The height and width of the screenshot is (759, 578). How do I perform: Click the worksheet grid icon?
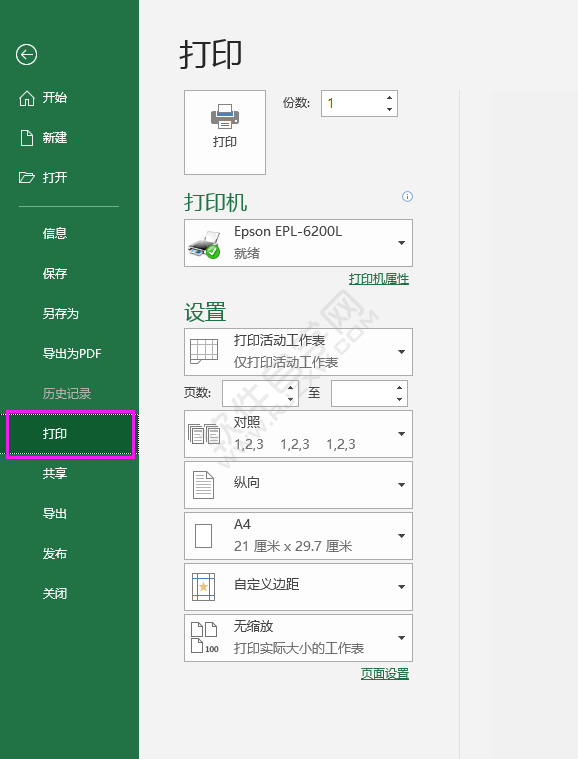point(204,351)
